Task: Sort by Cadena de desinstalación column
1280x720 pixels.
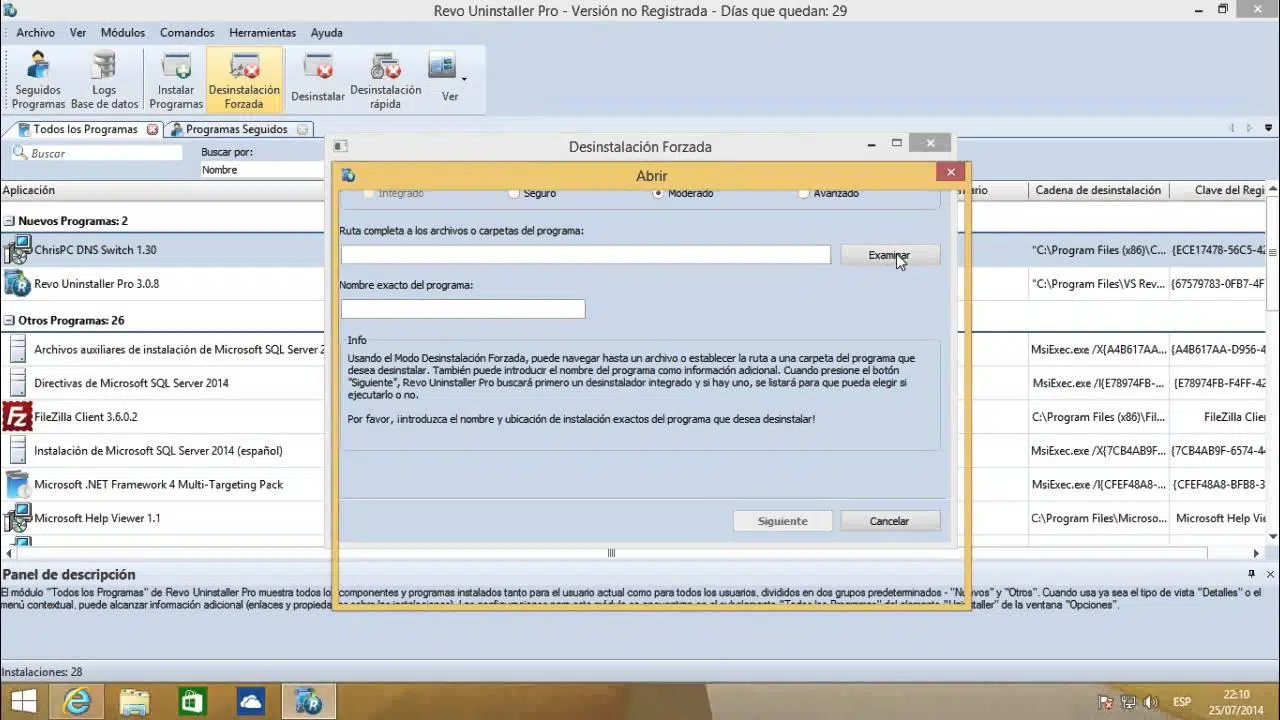Action: pos(1098,190)
